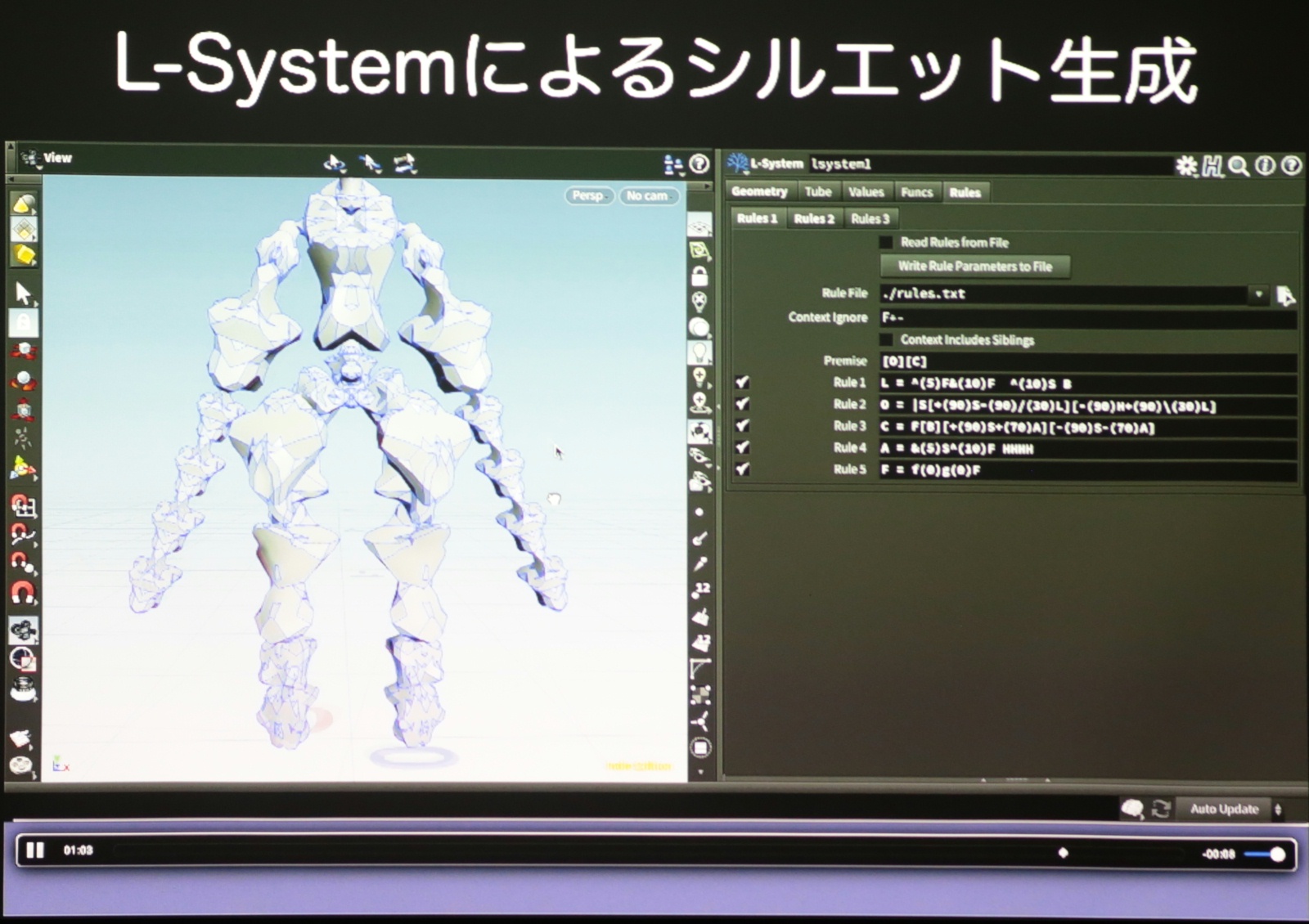Click the View tool camera icon
The image size is (1309, 924).
[x=23, y=630]
